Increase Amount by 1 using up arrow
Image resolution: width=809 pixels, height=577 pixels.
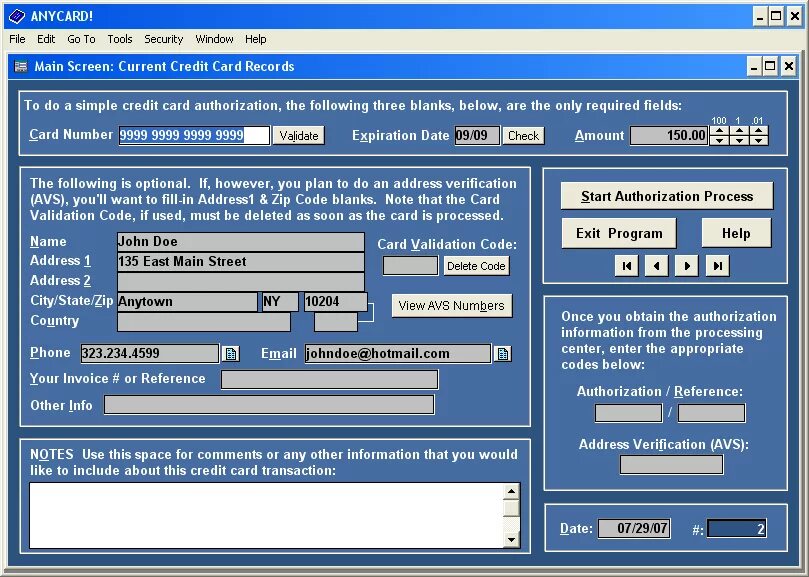pos(739,131)
